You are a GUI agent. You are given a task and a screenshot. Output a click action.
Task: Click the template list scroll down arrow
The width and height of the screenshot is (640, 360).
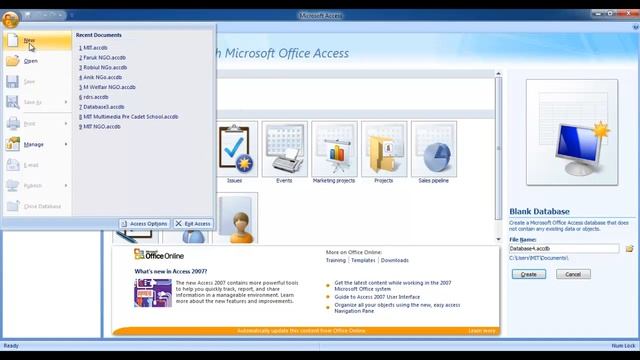pos(498,239)
